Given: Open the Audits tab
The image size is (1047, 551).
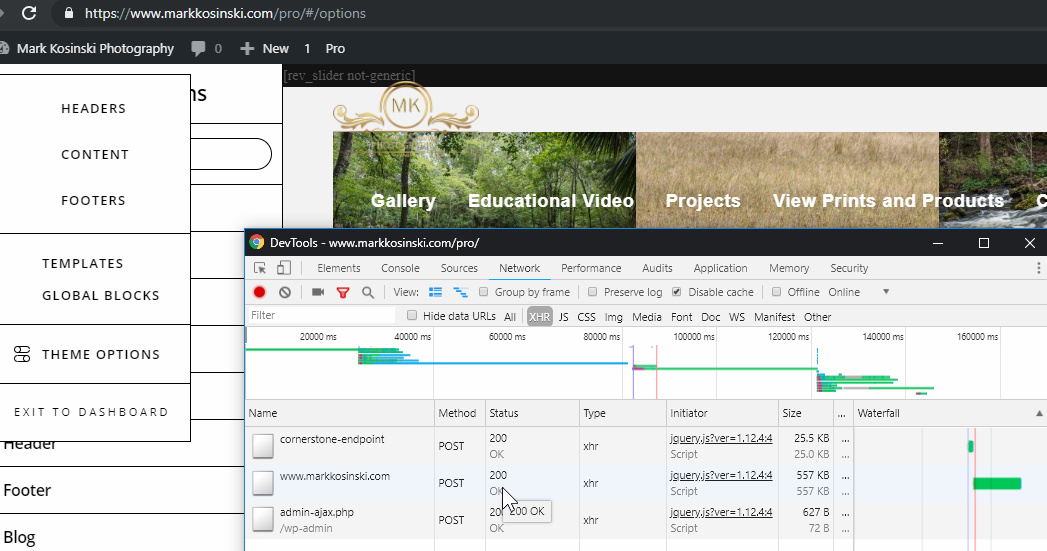Looking at the screenshot, I should click(x=657, y=268).
